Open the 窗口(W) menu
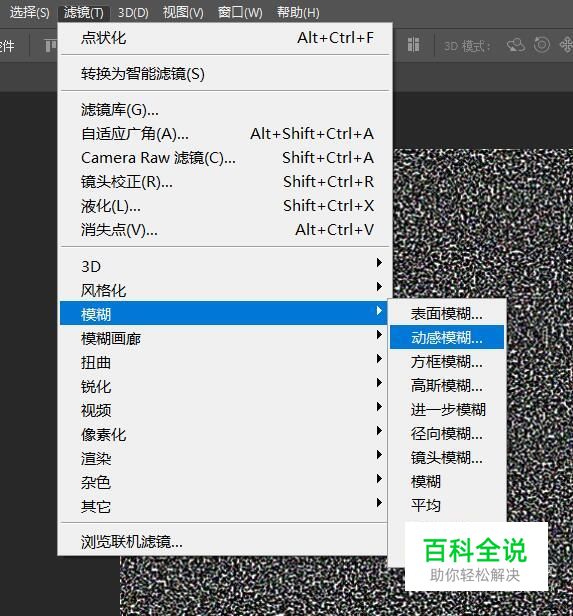Image resolution: width=573 pixels, height=616 pixels. pos(240,13)
